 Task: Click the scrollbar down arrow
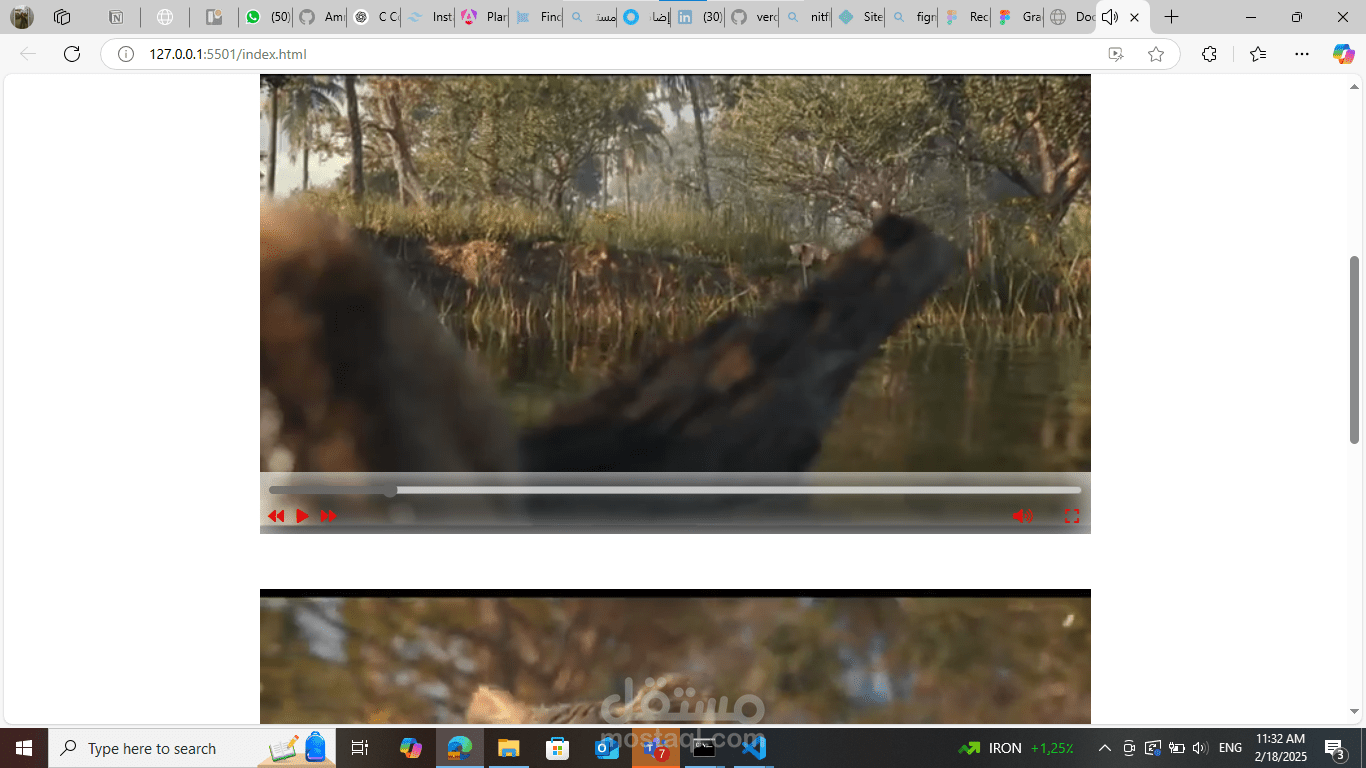(x=1355, y=712)
